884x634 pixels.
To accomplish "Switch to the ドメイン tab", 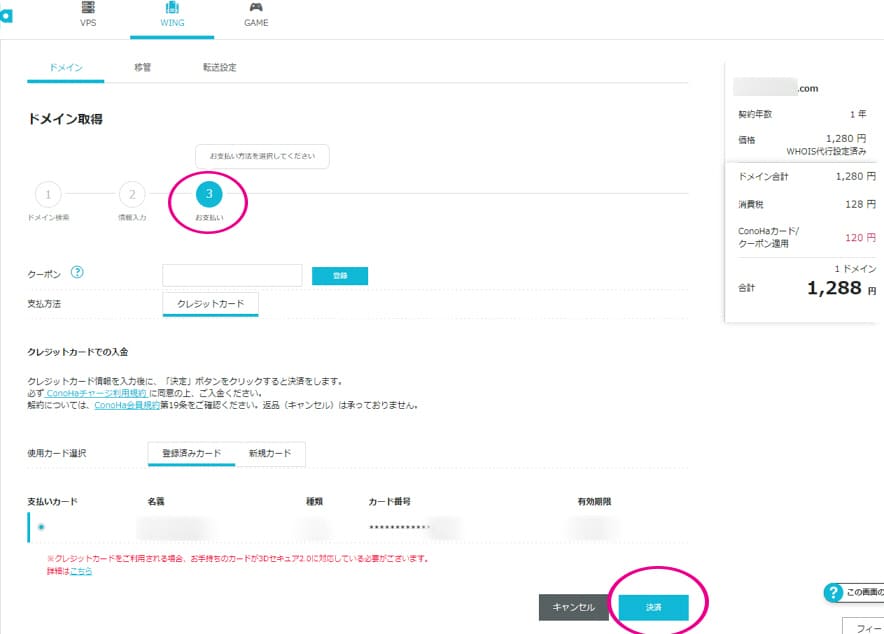I will pos(66,68).
